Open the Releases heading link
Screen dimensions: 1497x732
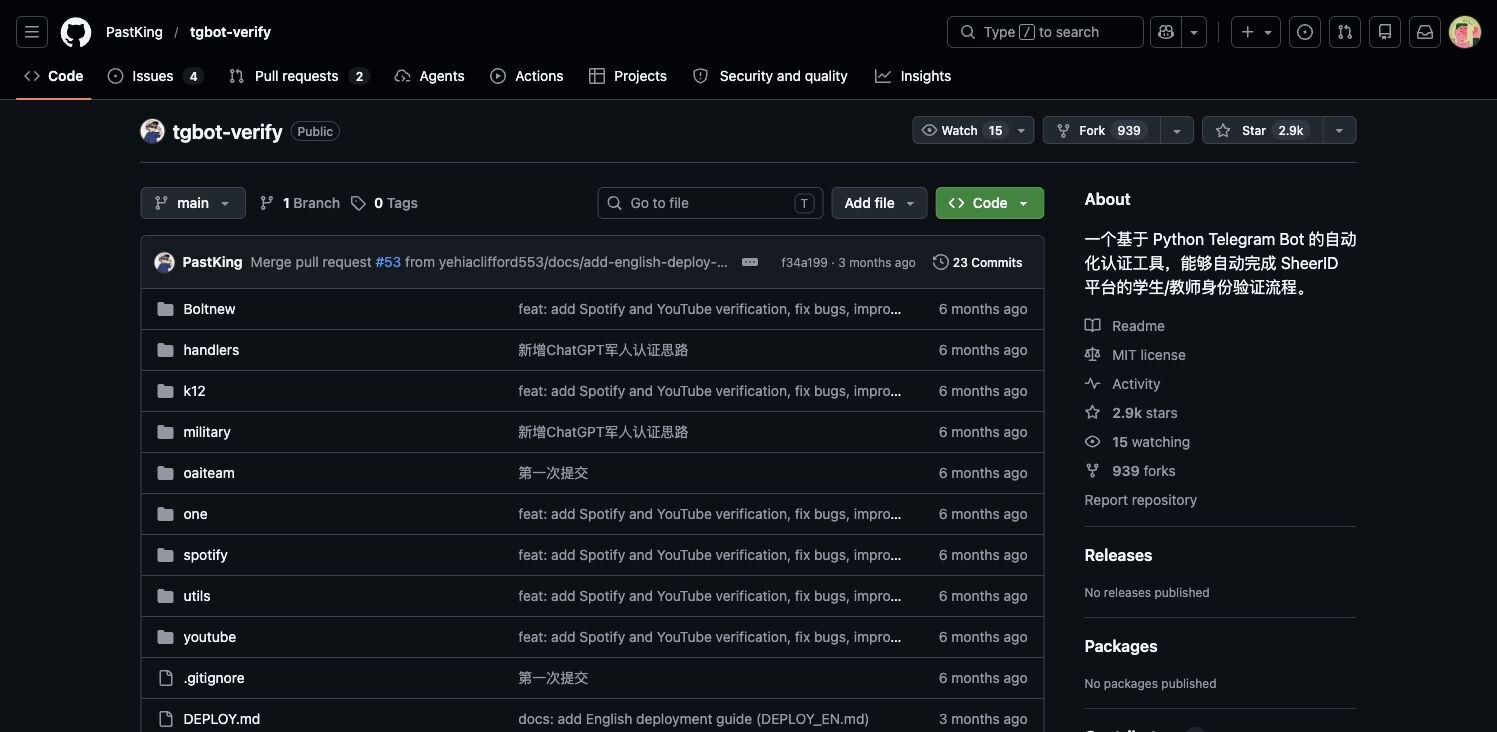(1118, 555)
